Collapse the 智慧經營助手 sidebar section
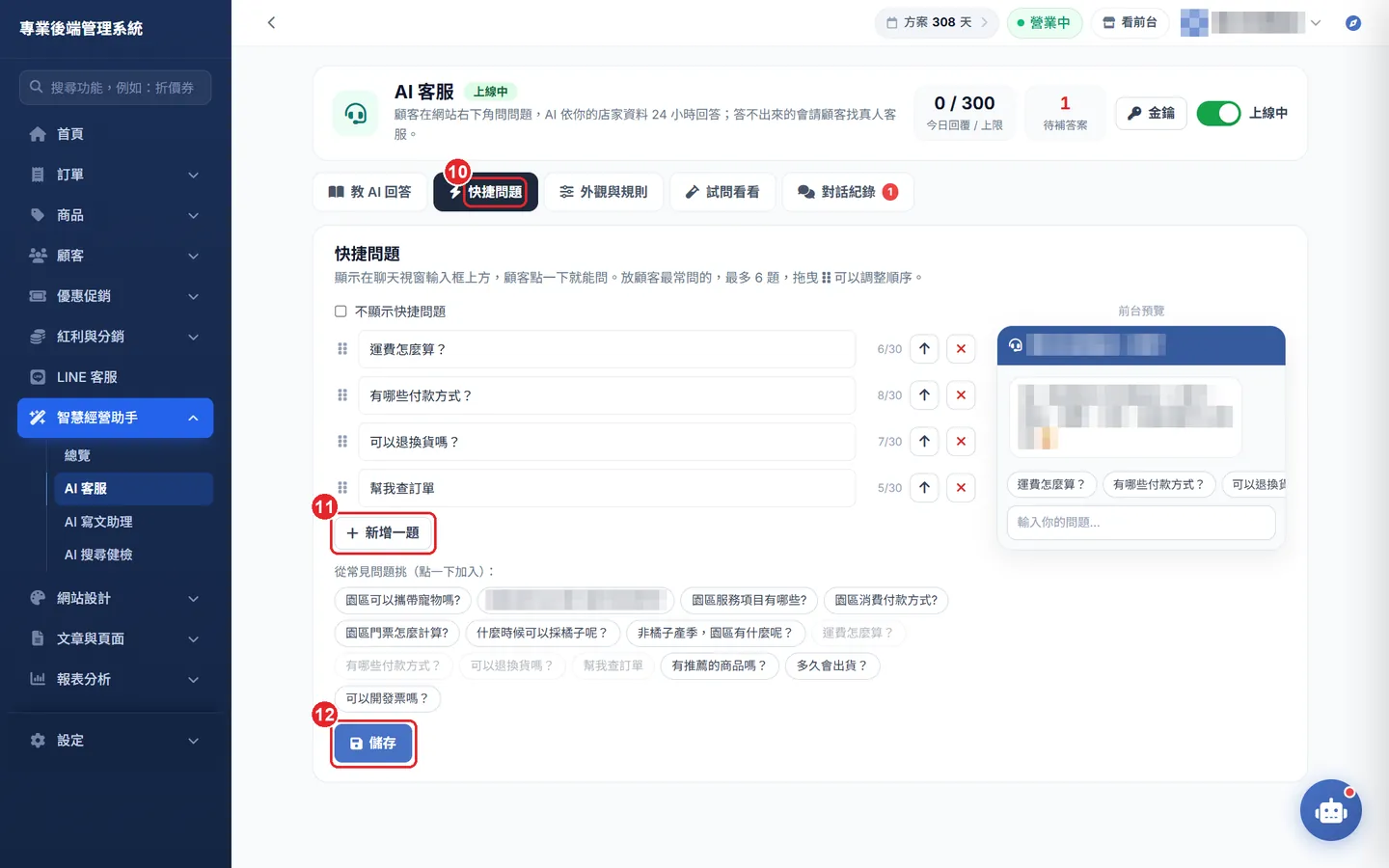Image resolution: width=1389 pixels, height=868 pixels. pos(116,418)
